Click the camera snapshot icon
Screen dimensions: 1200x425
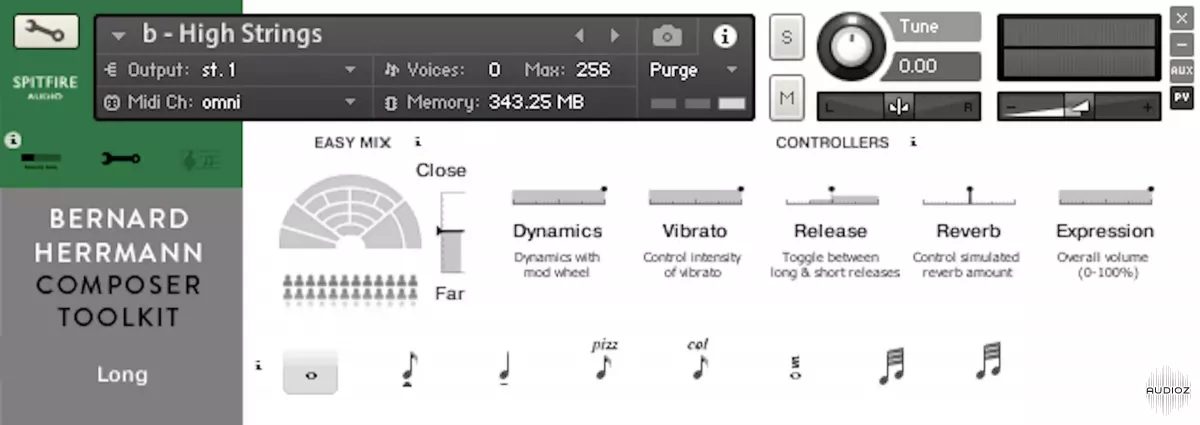tap(667, 36)
